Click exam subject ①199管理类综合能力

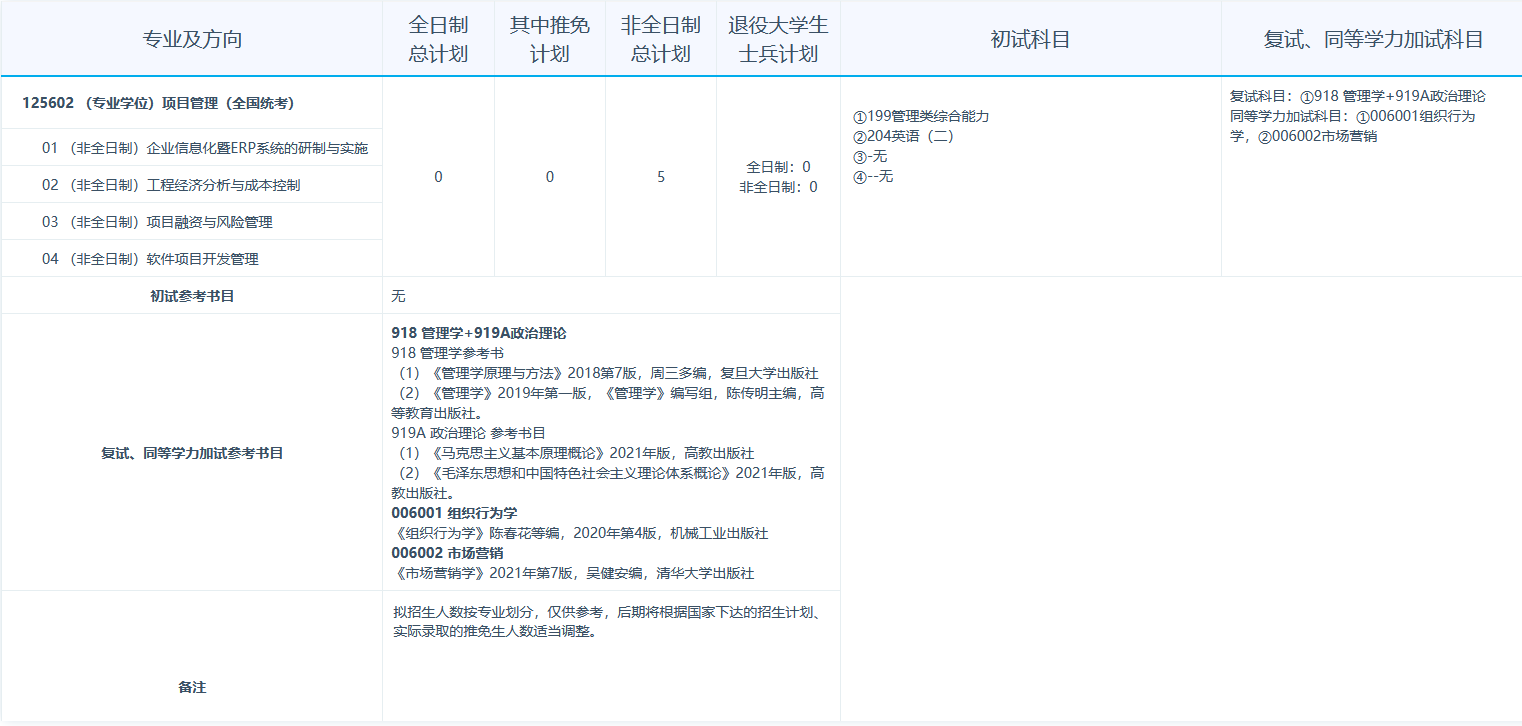pyautogui.click(x=921, y=116)
